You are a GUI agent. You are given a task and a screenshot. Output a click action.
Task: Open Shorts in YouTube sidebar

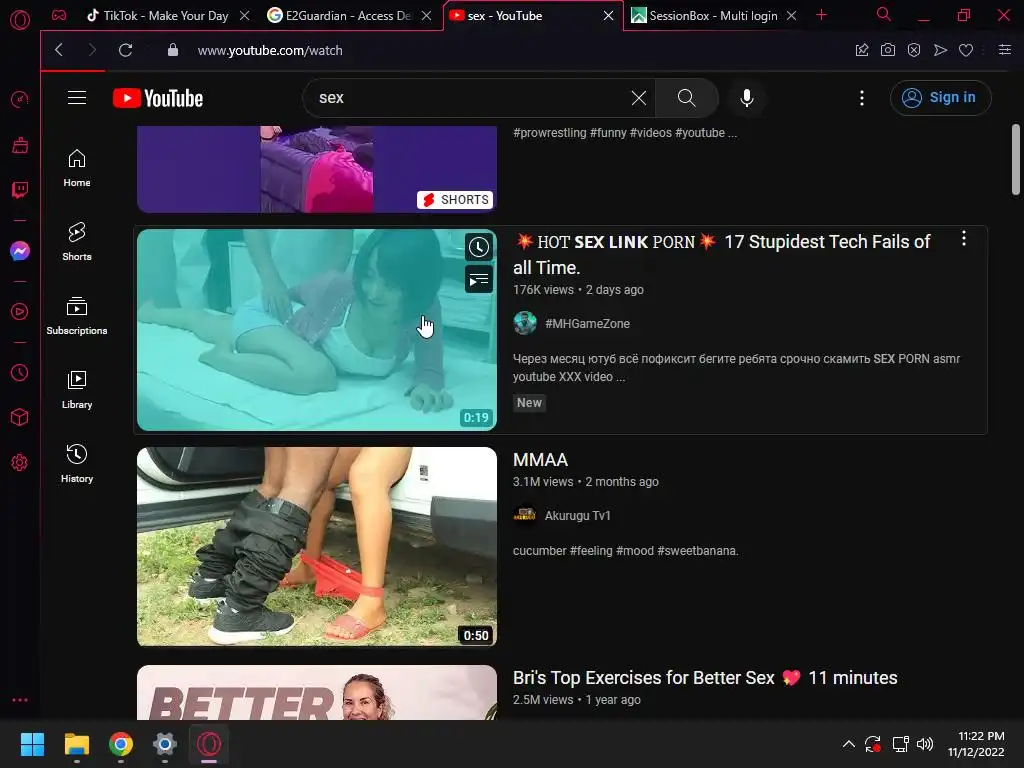coord(77,242)
